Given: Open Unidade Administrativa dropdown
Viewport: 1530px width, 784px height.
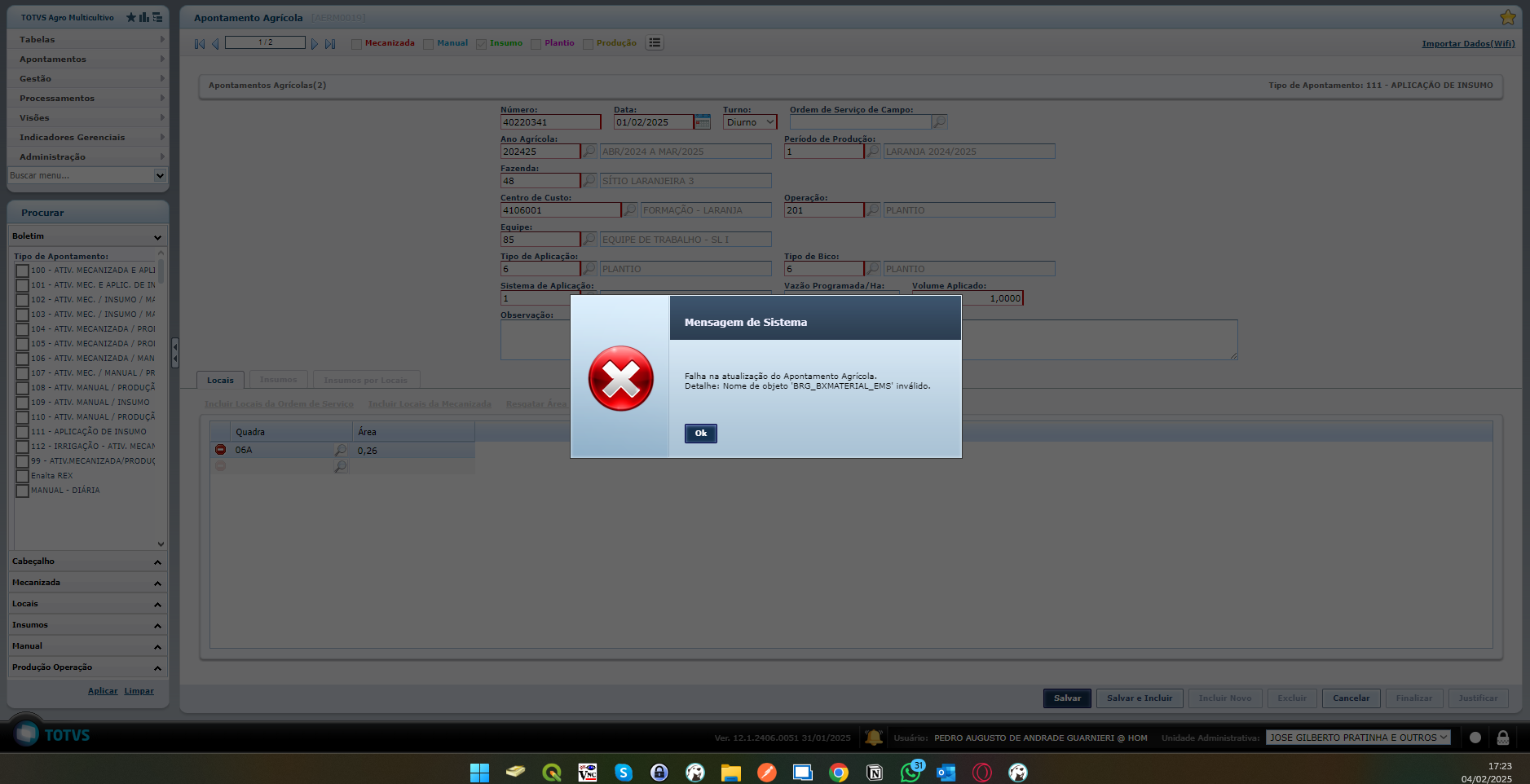Looking at the screenshot, I should pos(1358,738).
